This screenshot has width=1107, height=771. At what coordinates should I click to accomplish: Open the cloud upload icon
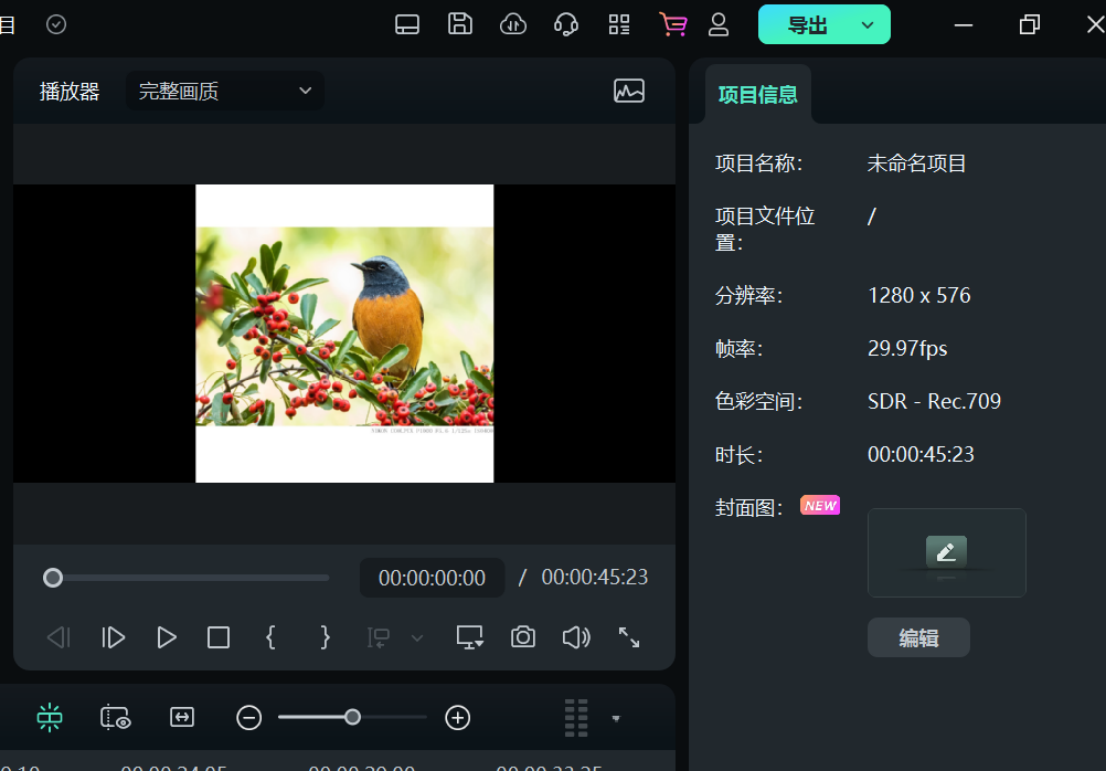[x=513, y=25]
